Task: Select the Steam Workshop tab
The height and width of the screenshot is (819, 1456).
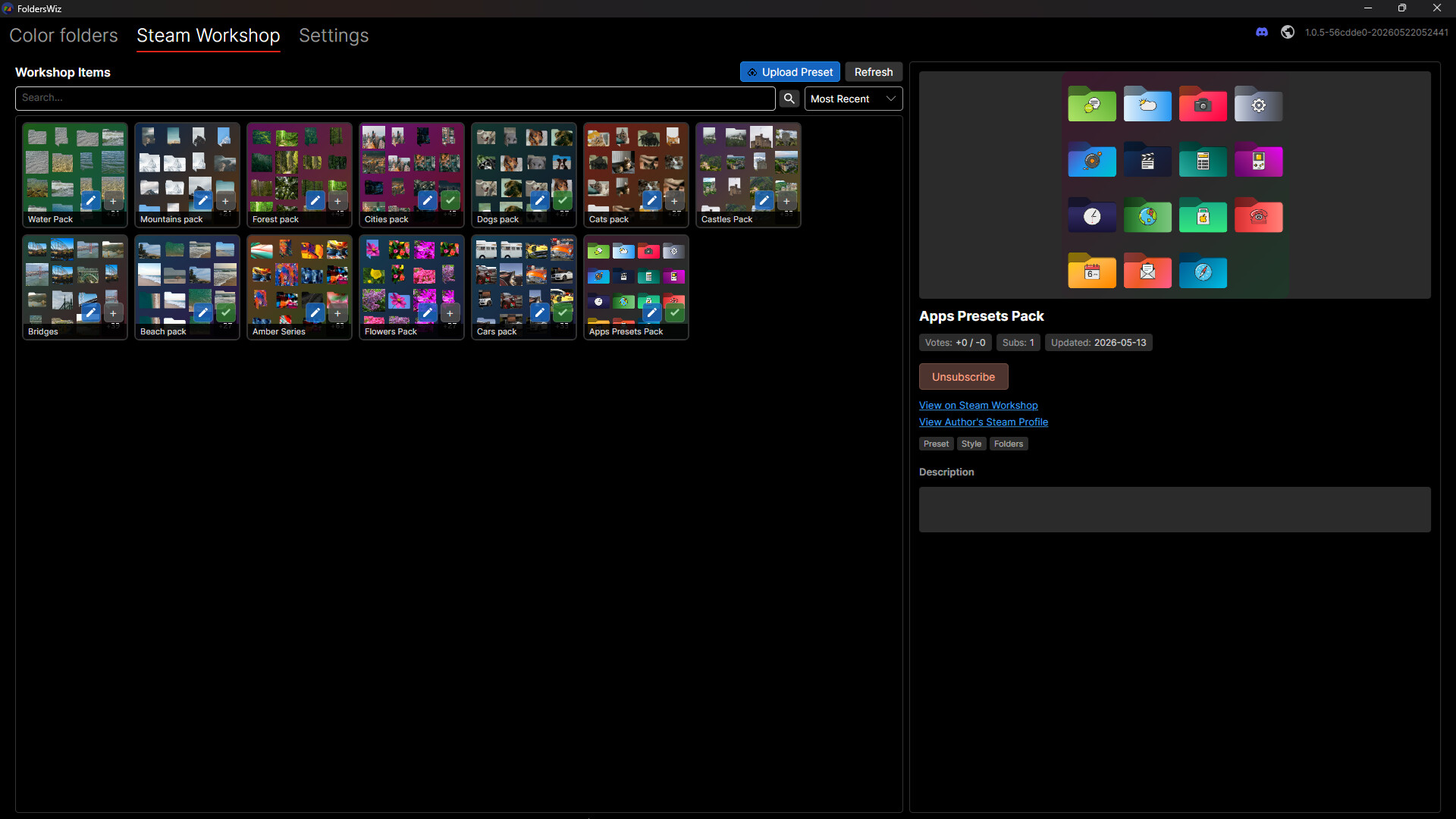Action: (208, 36)
